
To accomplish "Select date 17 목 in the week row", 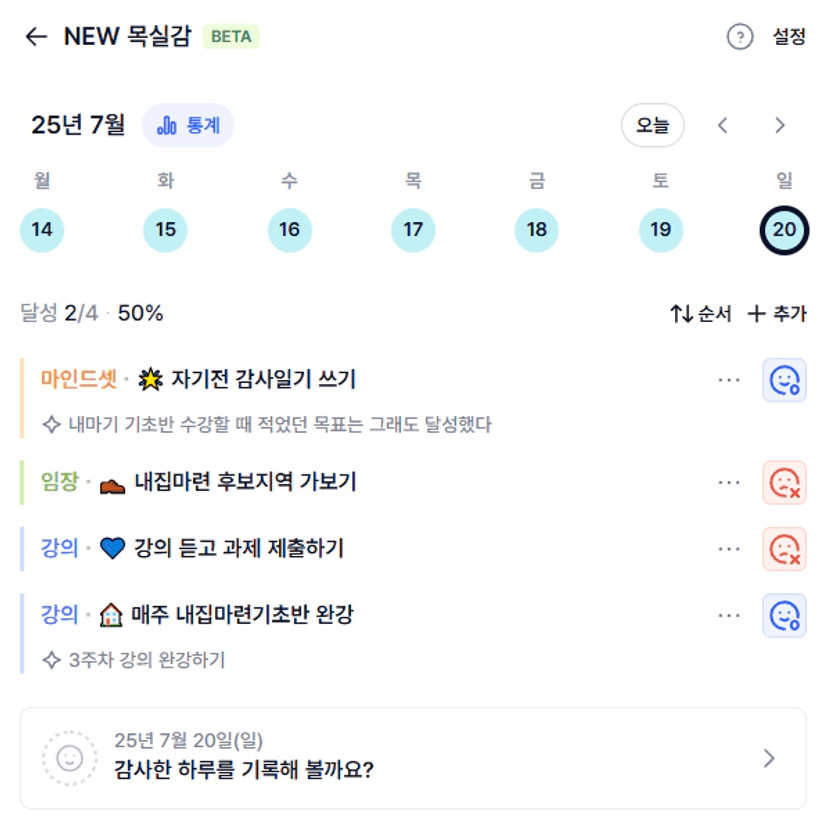I will point(413,230).
